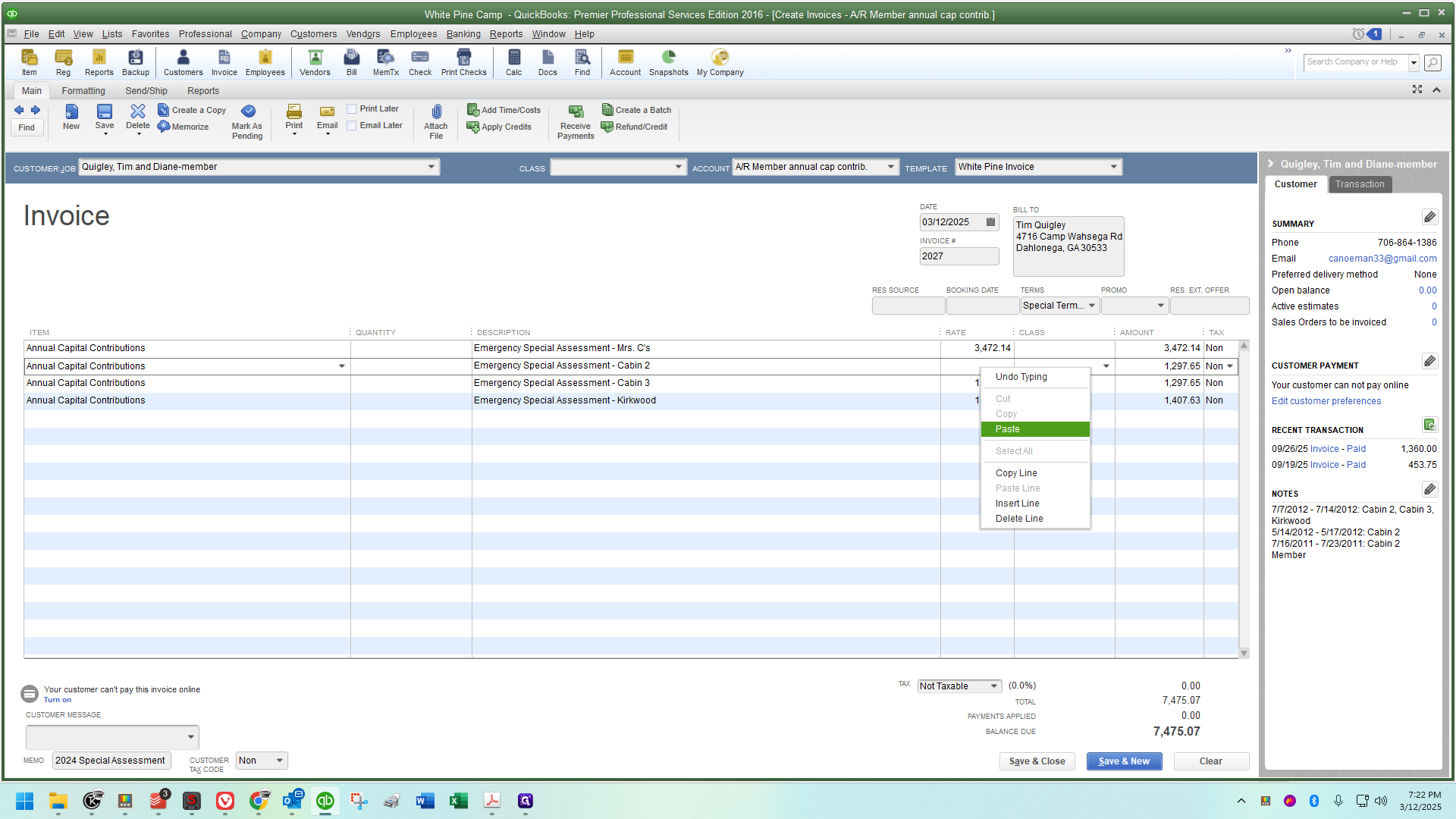Image resolution: width=1456 pixels, height=819 pixels.
Task: Click the Backup icon
Action: (136, 62)
